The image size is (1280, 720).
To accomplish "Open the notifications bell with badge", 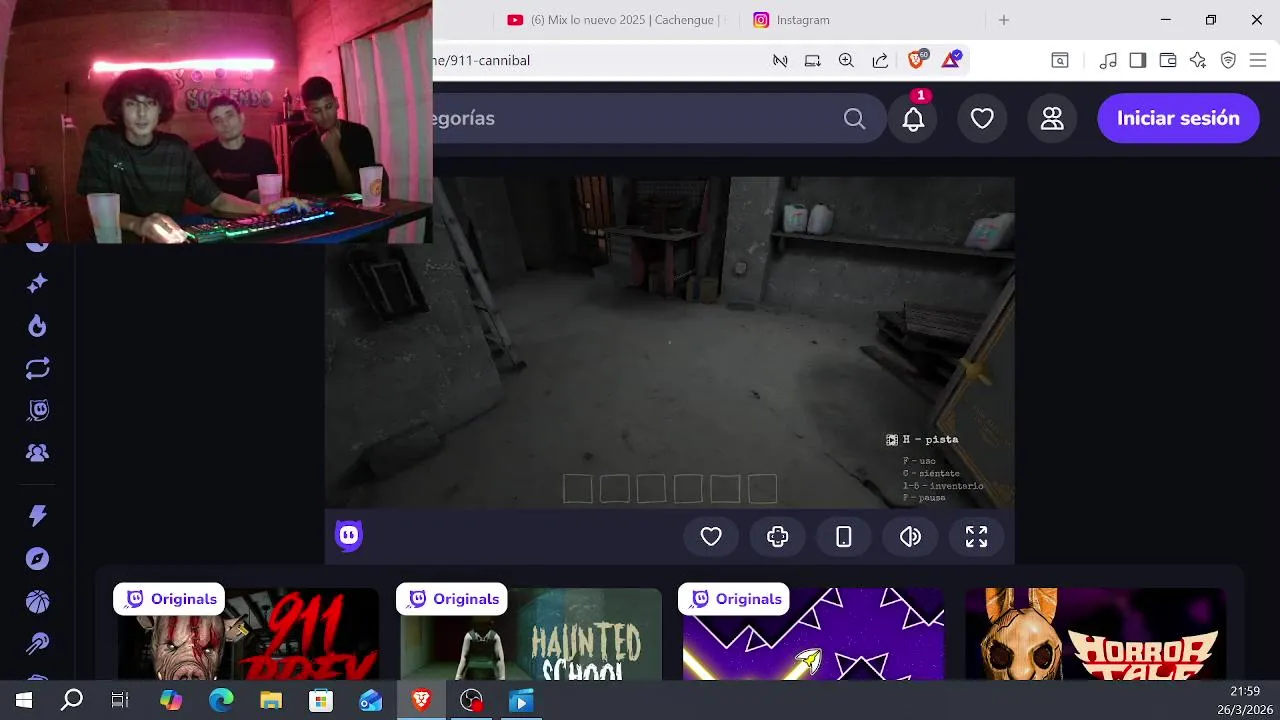I will pos(913,118).
